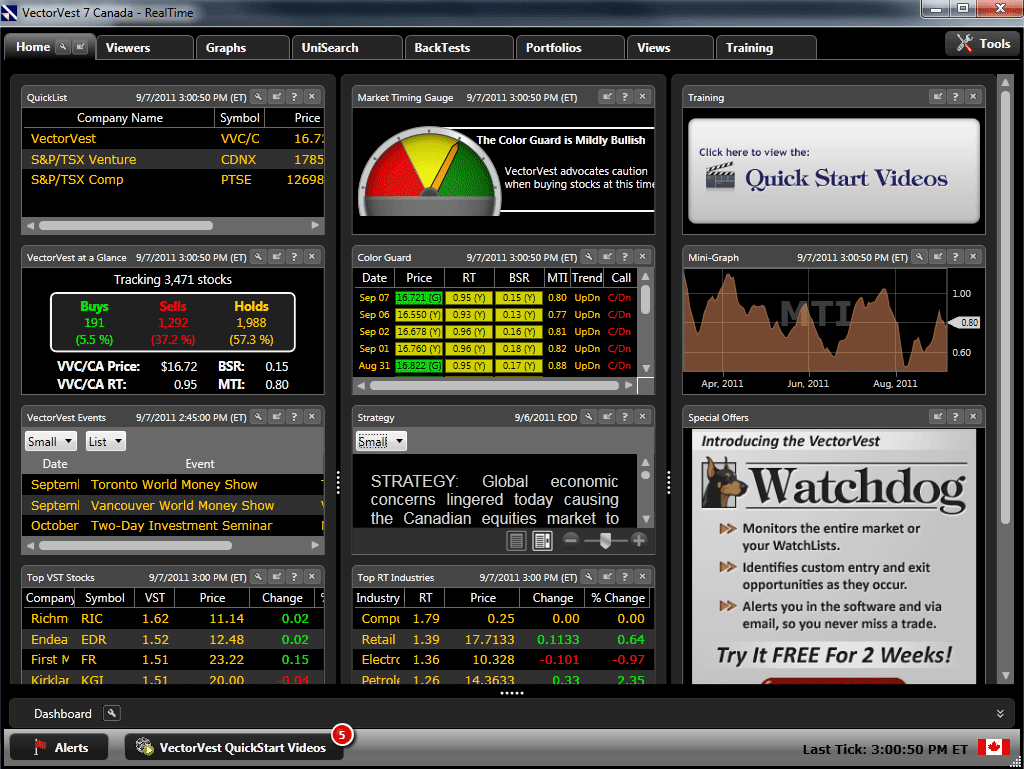Screen dimensions: 1024x769
Task: Open help for Color Guard panel
Action: pyautogui.click(x=625, y=257)
